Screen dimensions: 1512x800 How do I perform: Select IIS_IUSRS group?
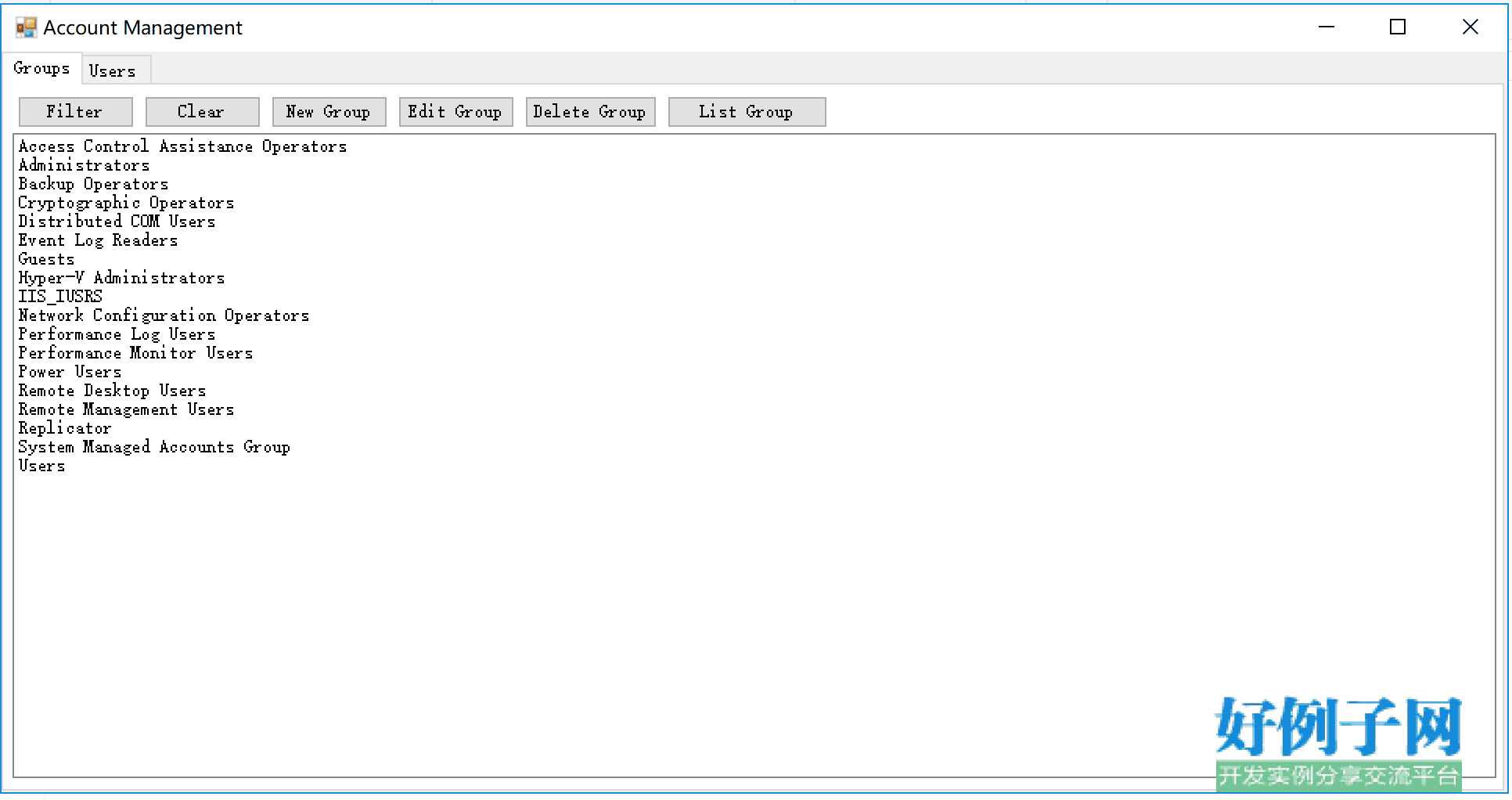click(x=60, y=297)
